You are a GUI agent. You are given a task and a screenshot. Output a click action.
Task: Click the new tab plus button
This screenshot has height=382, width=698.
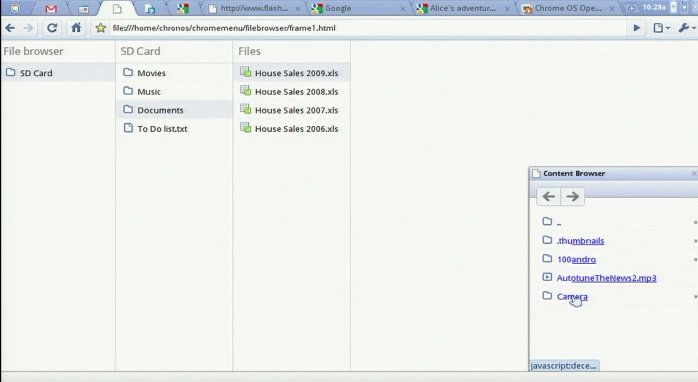pos(631,8)
